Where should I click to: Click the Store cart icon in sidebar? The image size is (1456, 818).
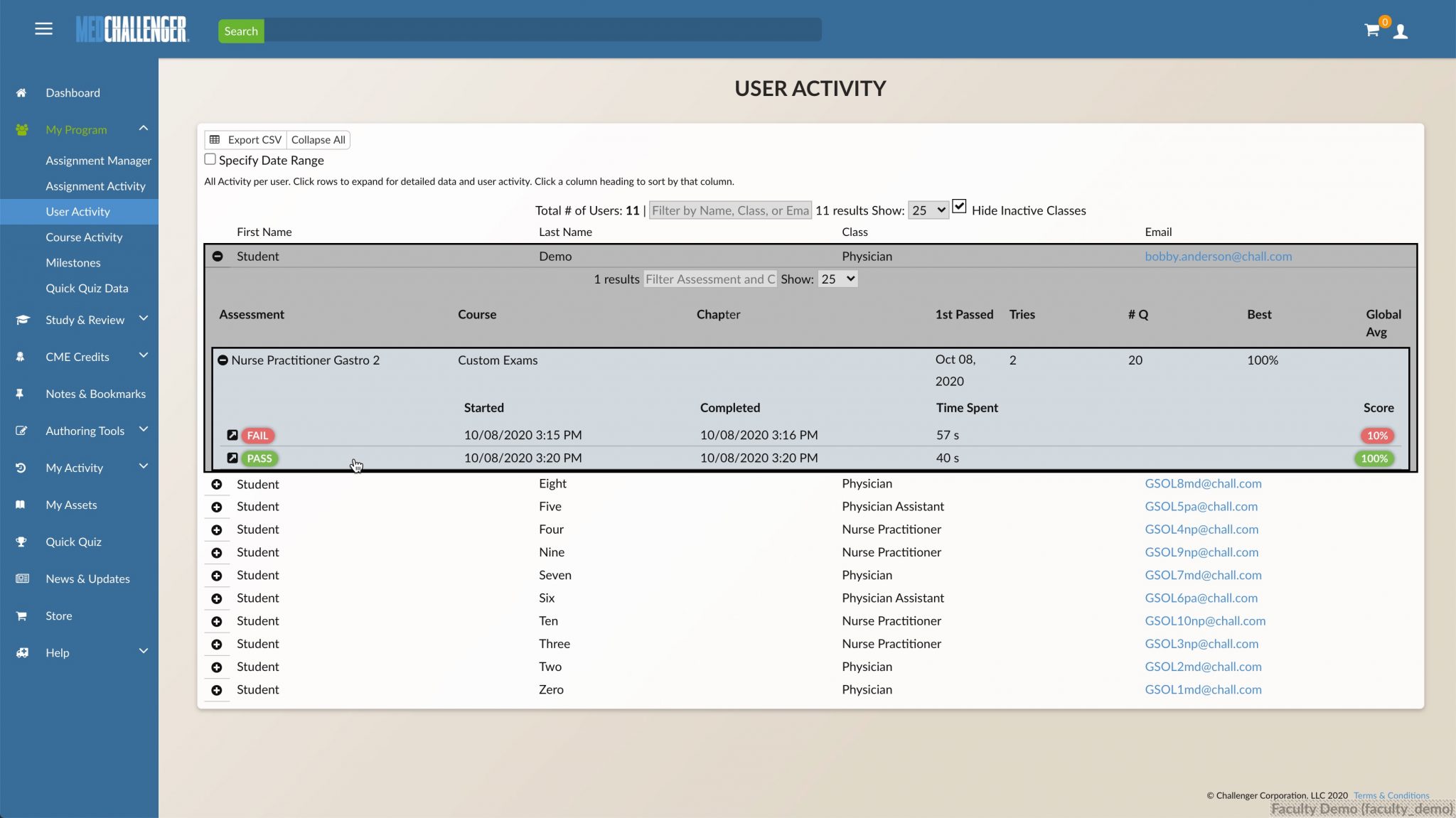21,616
